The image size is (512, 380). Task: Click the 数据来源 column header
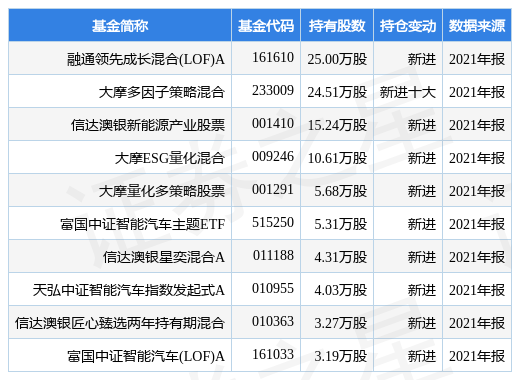pos(477,26)
